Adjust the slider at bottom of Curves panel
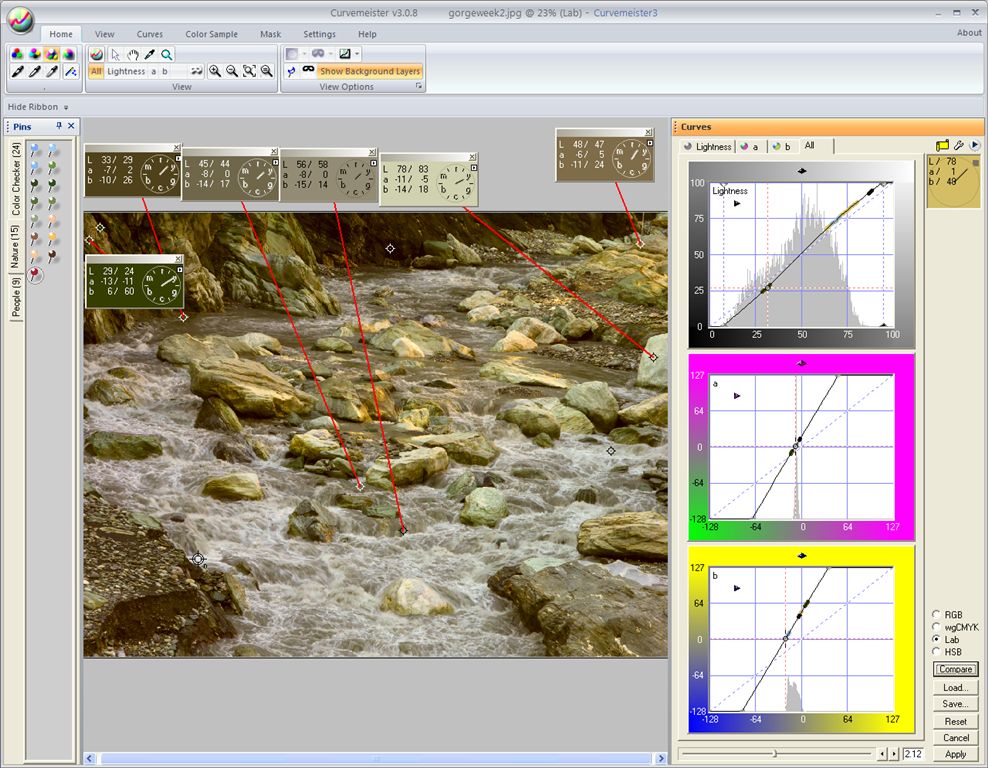Viewport: 988px width, 768px height. click(774, 753)
